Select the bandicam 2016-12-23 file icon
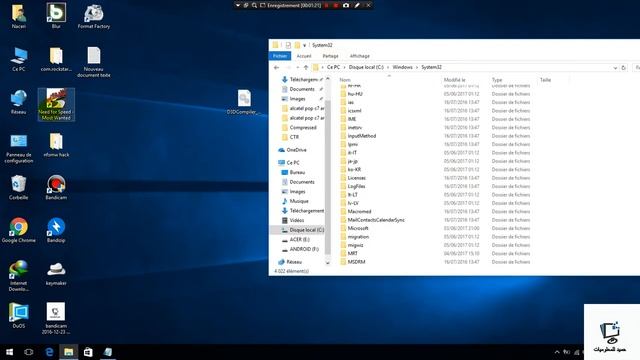This screenshot has height=360, width=640. click(x=56, y=319)
